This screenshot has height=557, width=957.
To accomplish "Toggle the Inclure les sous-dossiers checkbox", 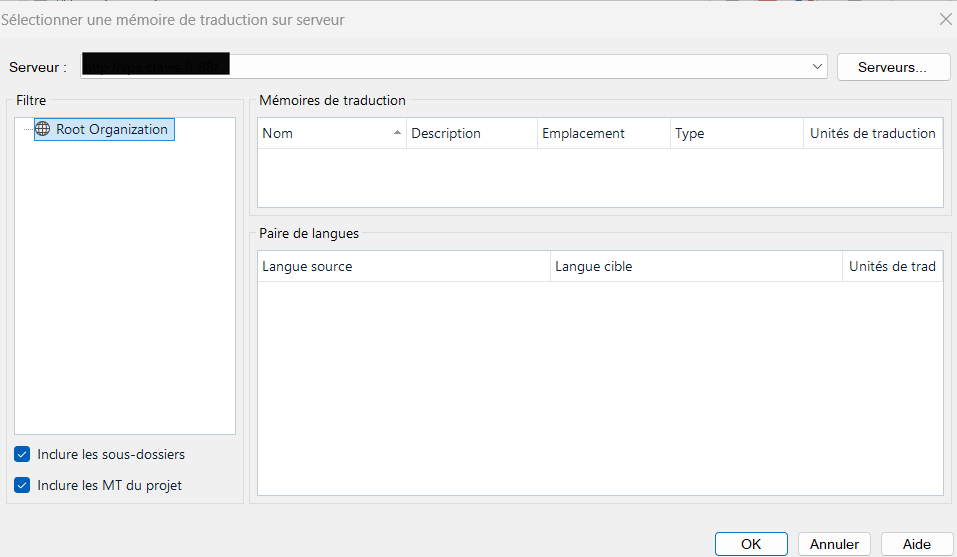I will tap(22, 454).
